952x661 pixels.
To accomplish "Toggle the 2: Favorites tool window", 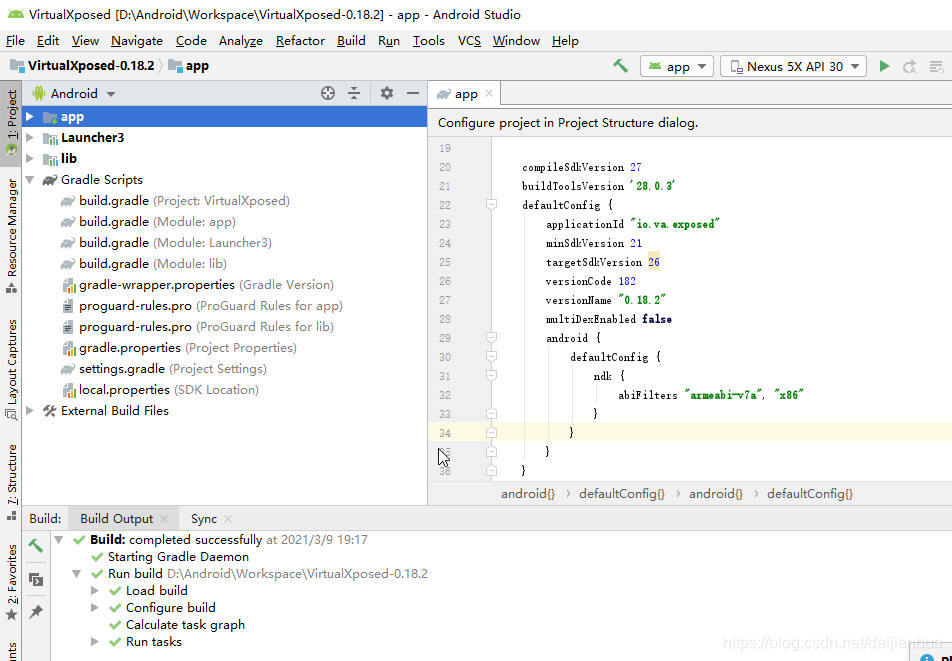I will click(x=11, y=581).
